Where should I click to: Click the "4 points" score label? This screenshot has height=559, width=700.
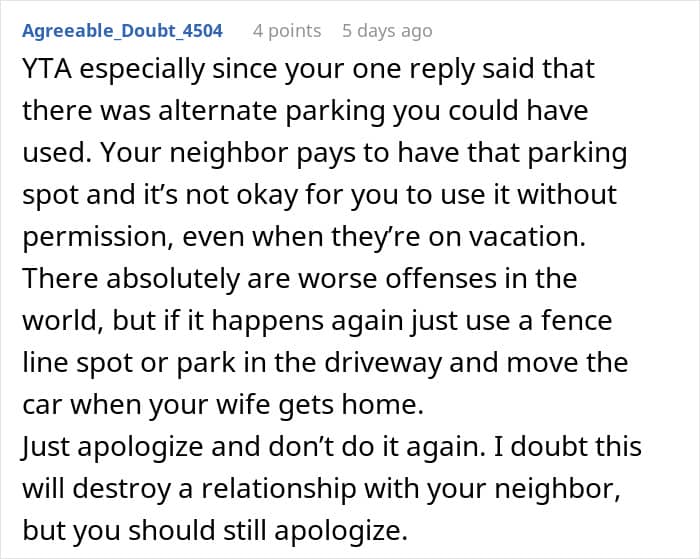(x=287, y=31)
